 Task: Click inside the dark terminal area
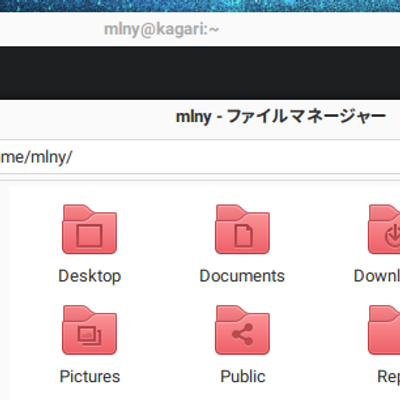[200, 73]
